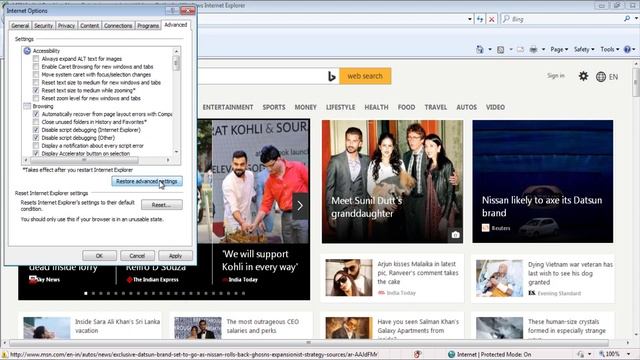Open MSN settings gear icon
This screenshot has height=360, width=640.
click(x=583, y=76)
